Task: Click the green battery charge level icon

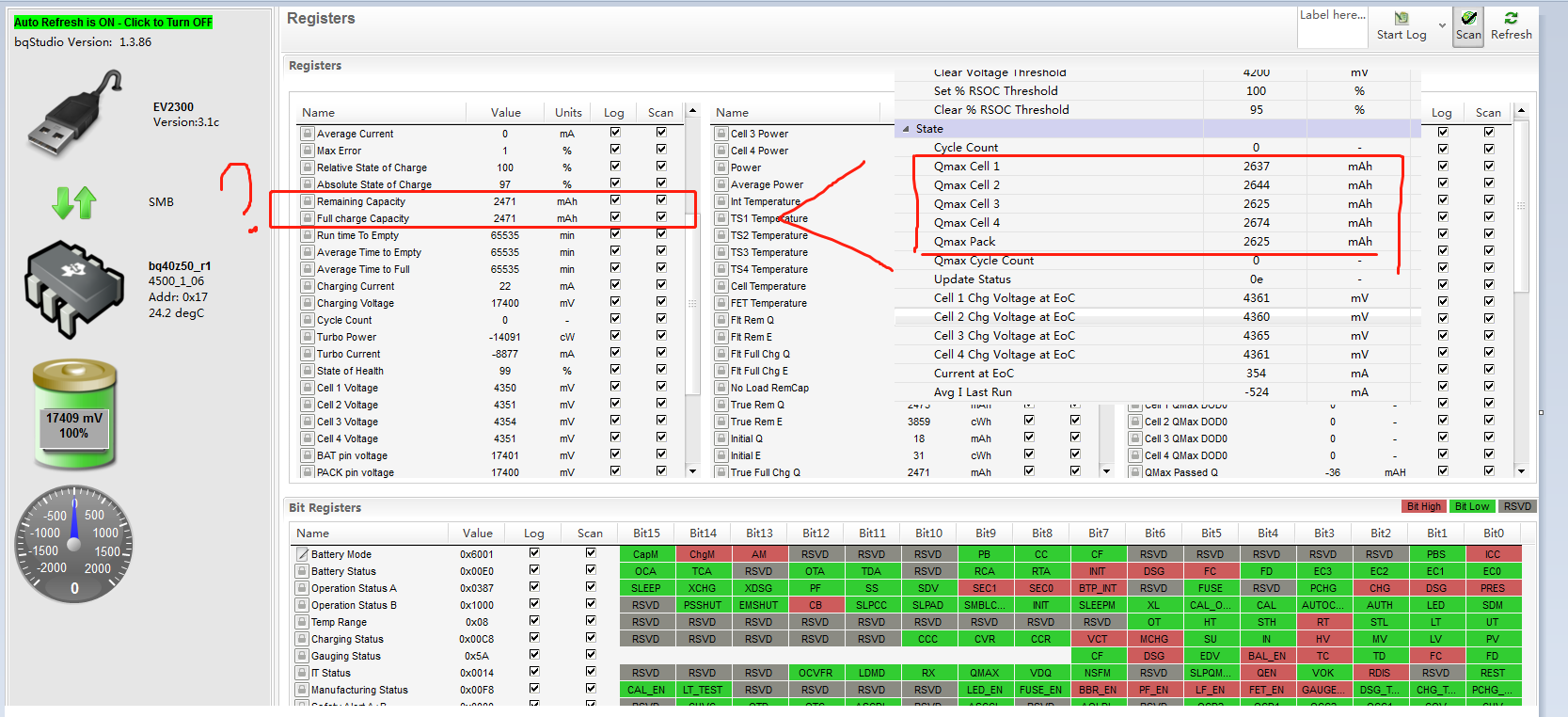Action: 75,414
